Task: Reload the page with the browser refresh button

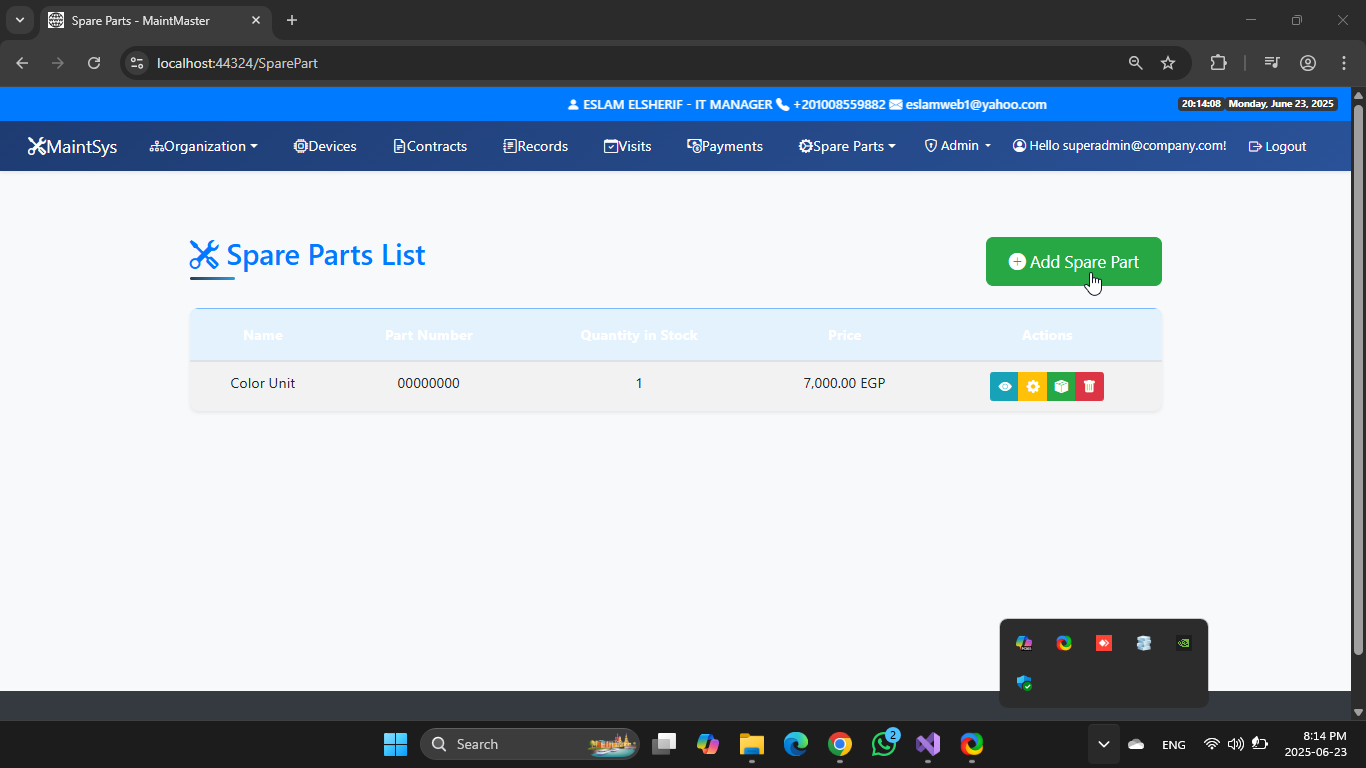Action: coord(94,63)
